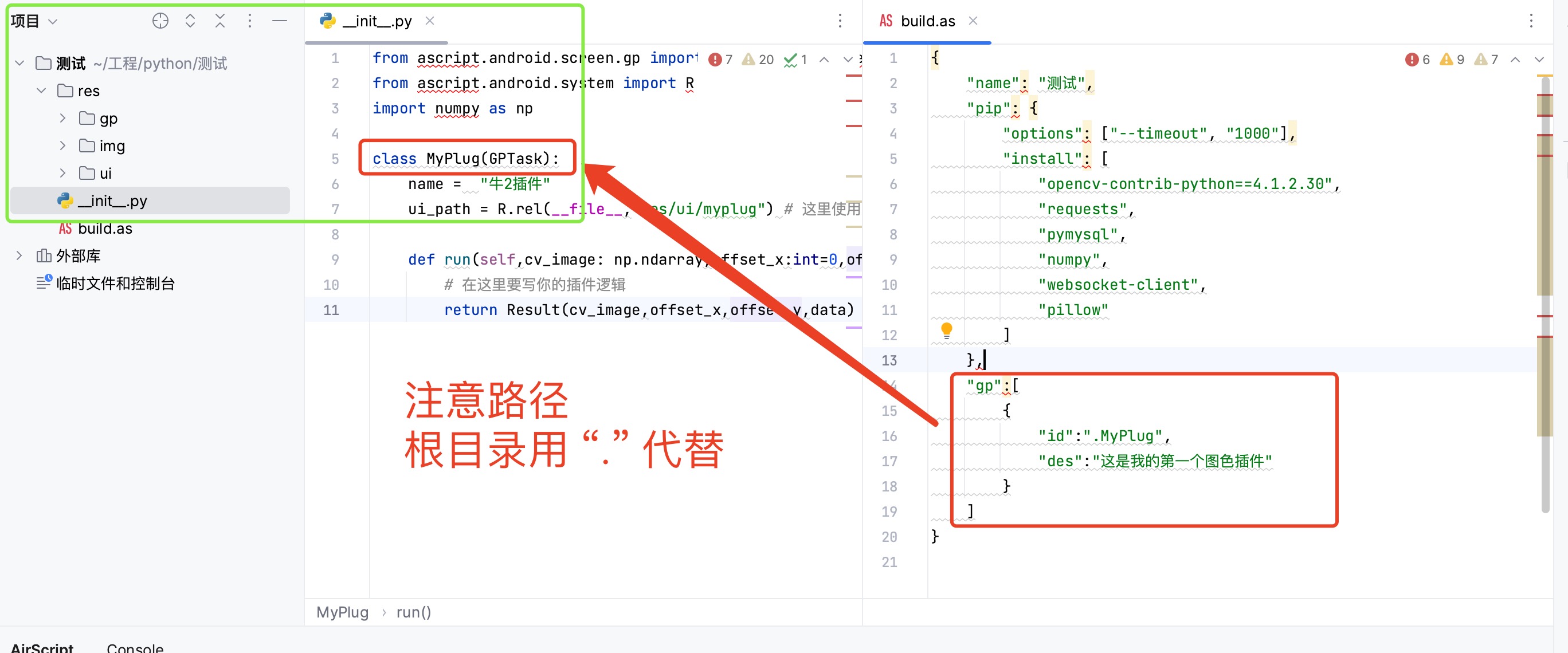This screenshot has width=1568, height=653.
Task: Go to next problem in build.as
Action: coord(1539,59)
